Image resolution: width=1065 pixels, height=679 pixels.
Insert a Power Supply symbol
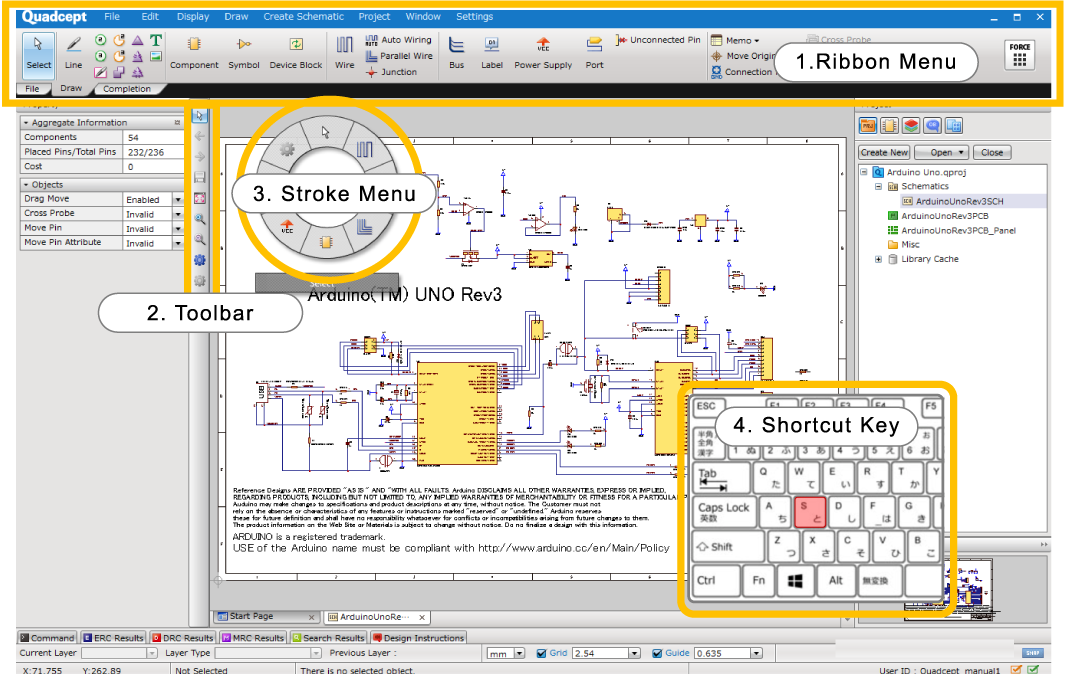[543, 52]
